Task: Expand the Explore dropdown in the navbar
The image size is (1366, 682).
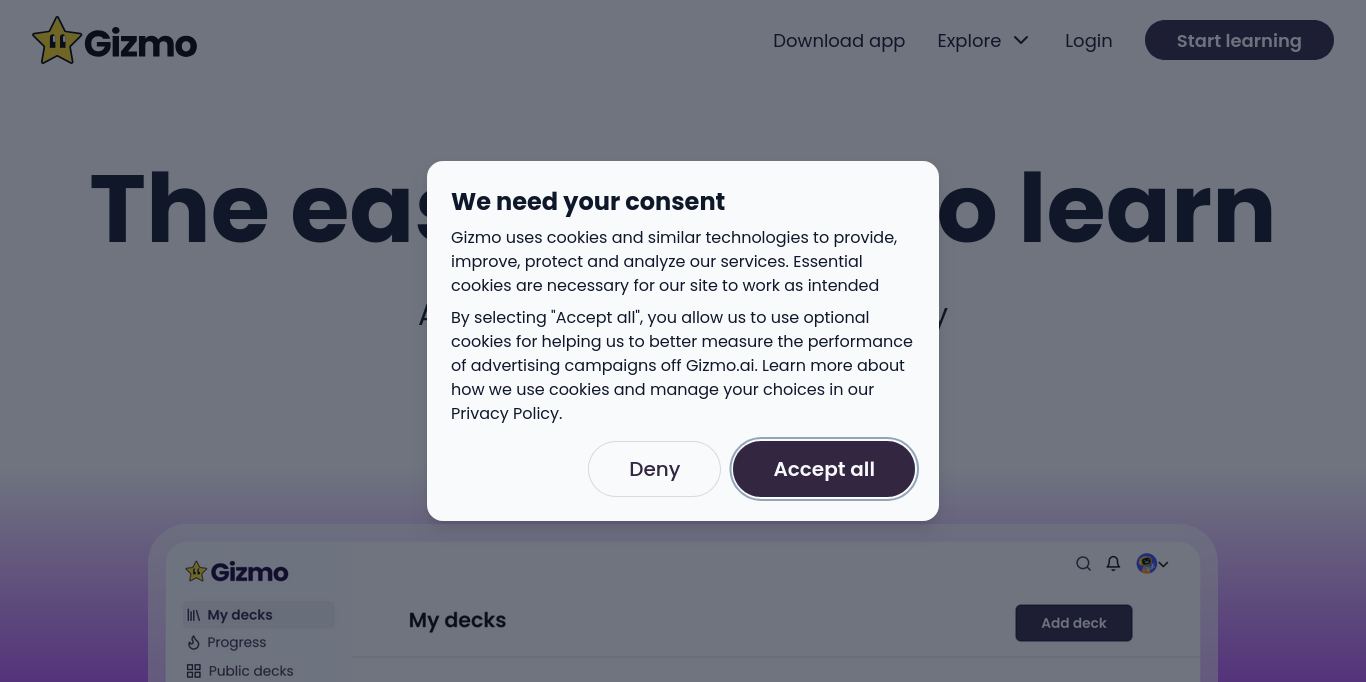Action: [x=983, y=40]
